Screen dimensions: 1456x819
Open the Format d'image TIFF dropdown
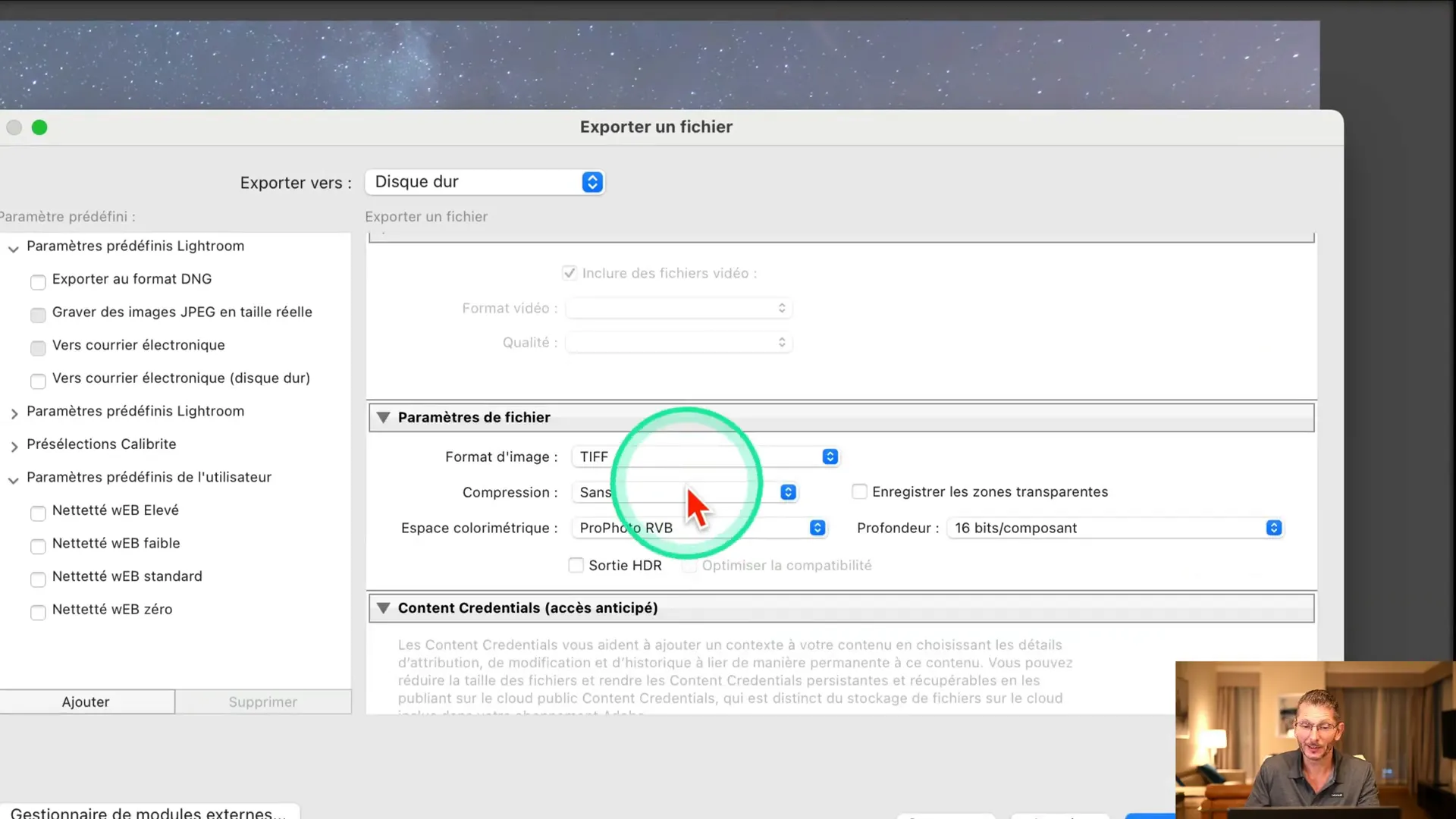click(x=705, y=457)
